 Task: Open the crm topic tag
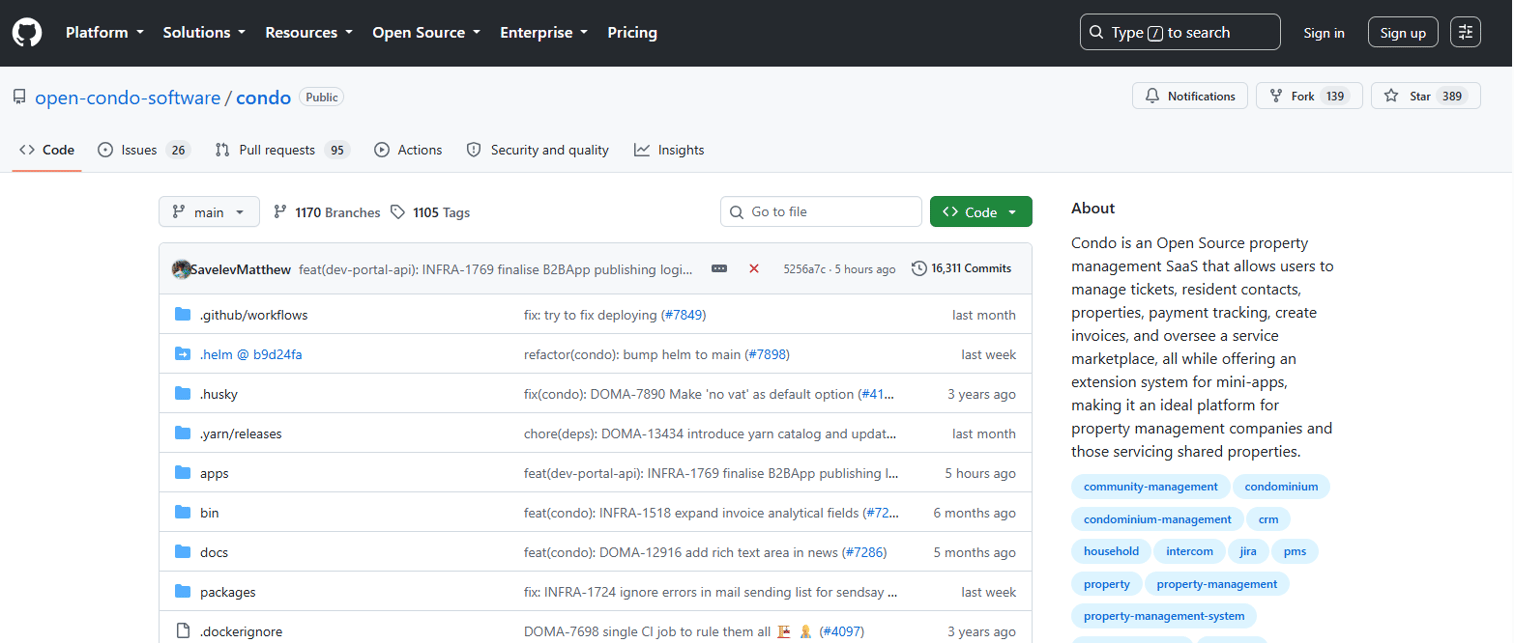click(1269, 519)
